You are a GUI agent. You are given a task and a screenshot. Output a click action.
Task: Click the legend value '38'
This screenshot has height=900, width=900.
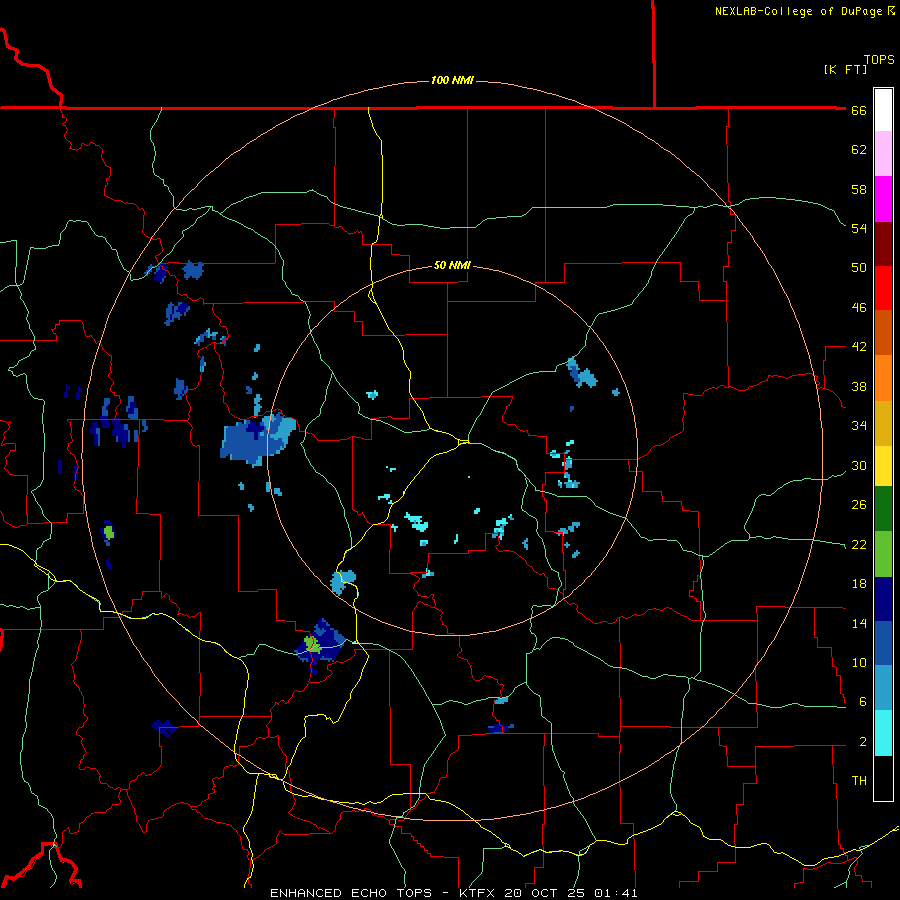(x=859, y=386)
